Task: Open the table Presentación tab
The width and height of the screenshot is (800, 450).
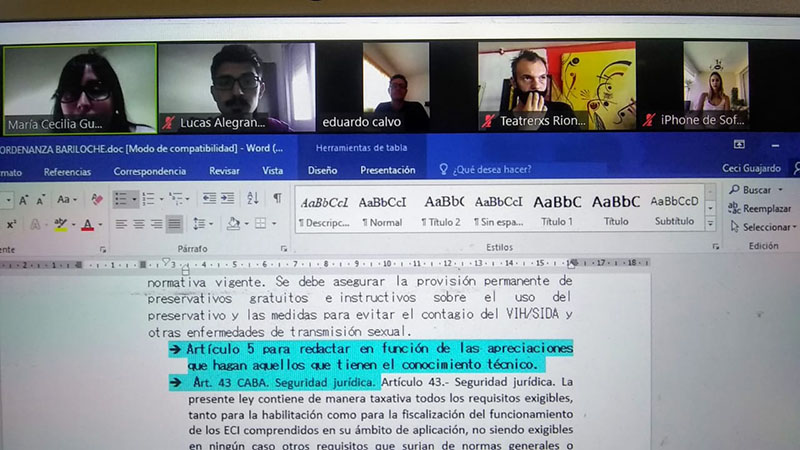Action: click(388, 170)
